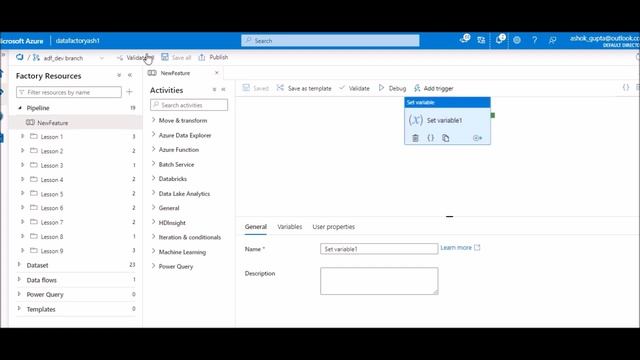Open the feedback icon in header
640x360 pixels.
coord(552,40)
